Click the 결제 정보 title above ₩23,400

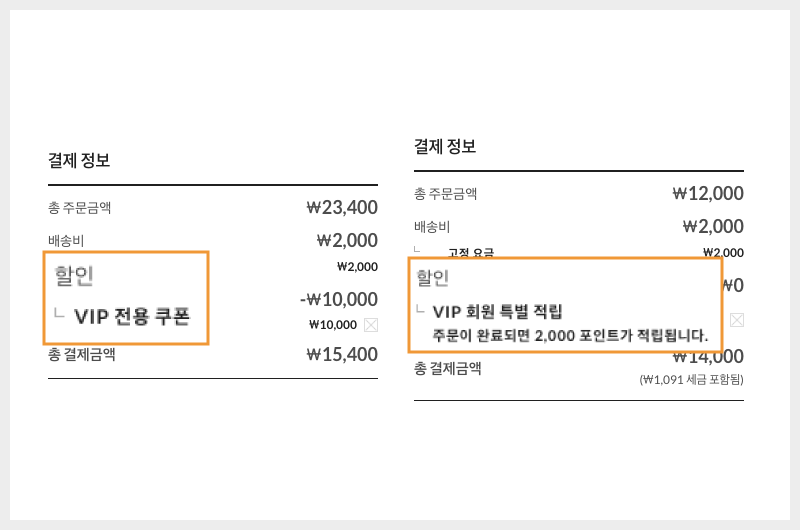[79, 160]
